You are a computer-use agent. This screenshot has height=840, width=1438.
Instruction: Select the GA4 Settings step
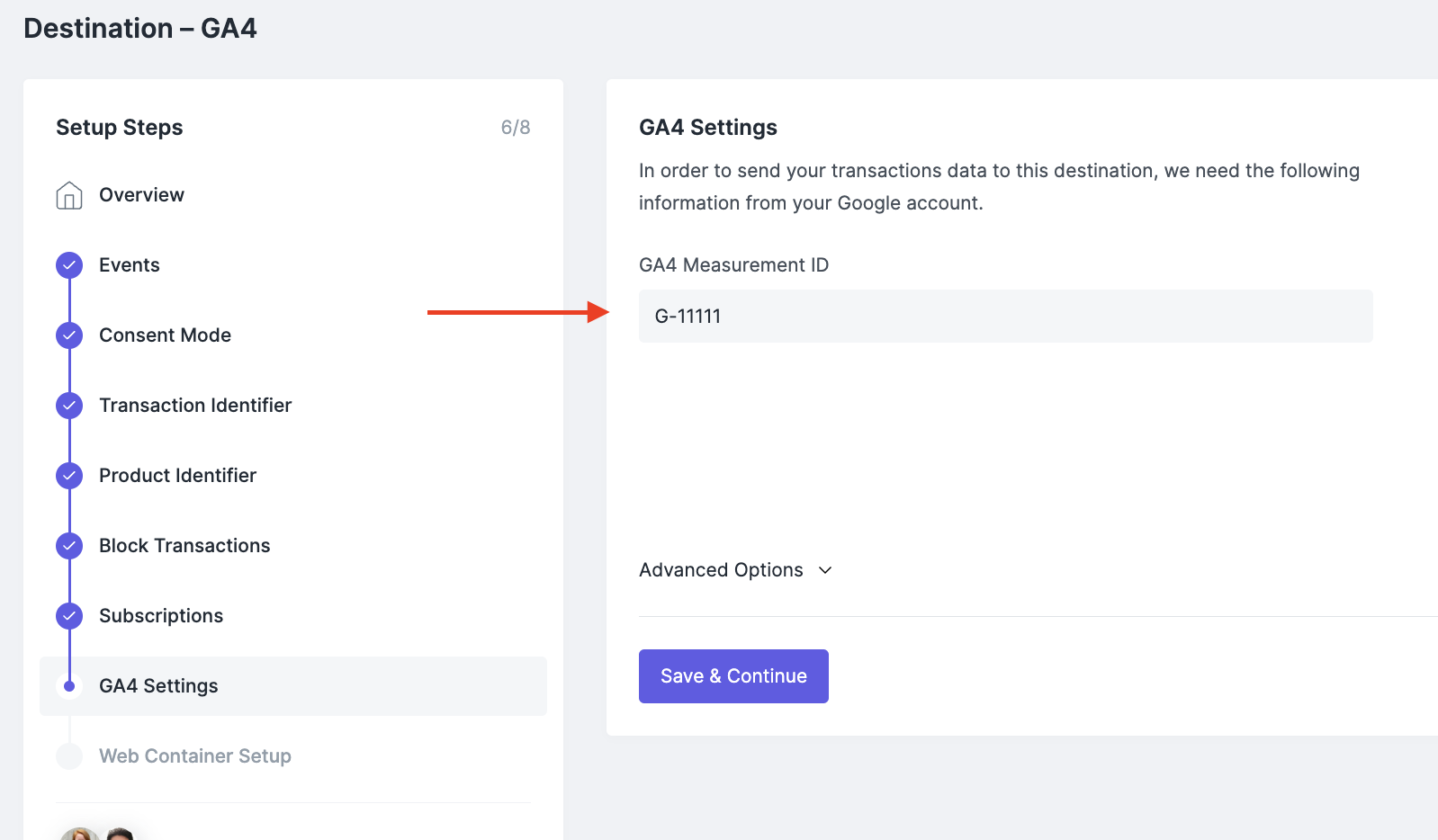coord(293,686)
